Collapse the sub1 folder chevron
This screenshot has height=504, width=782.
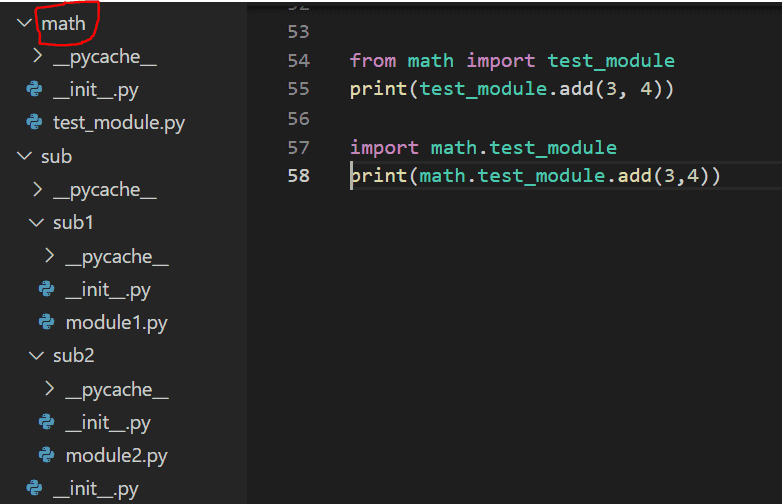pos(37,223)
